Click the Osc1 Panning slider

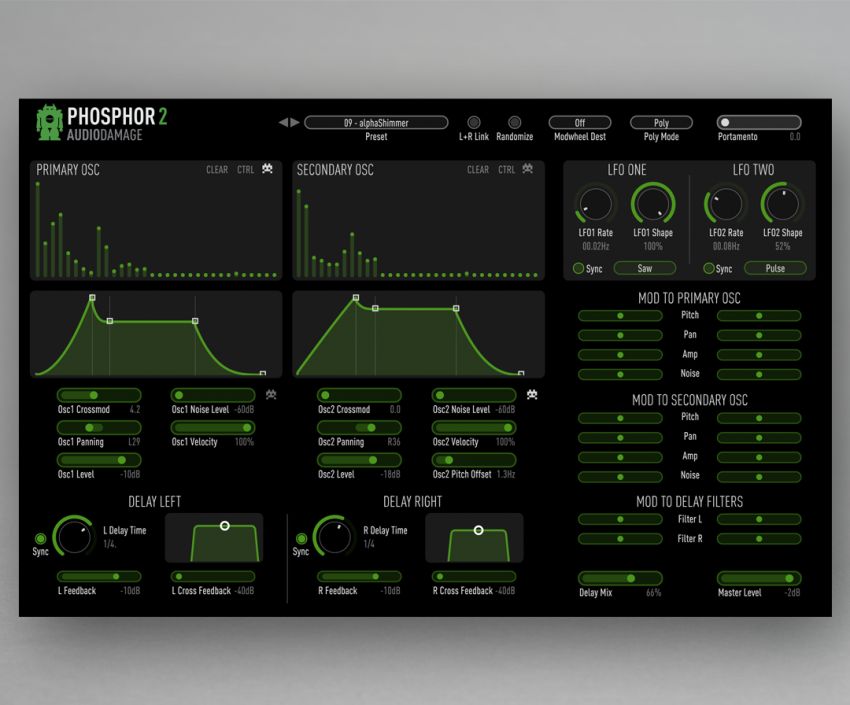pyautogui.click(x=99, y=428)
